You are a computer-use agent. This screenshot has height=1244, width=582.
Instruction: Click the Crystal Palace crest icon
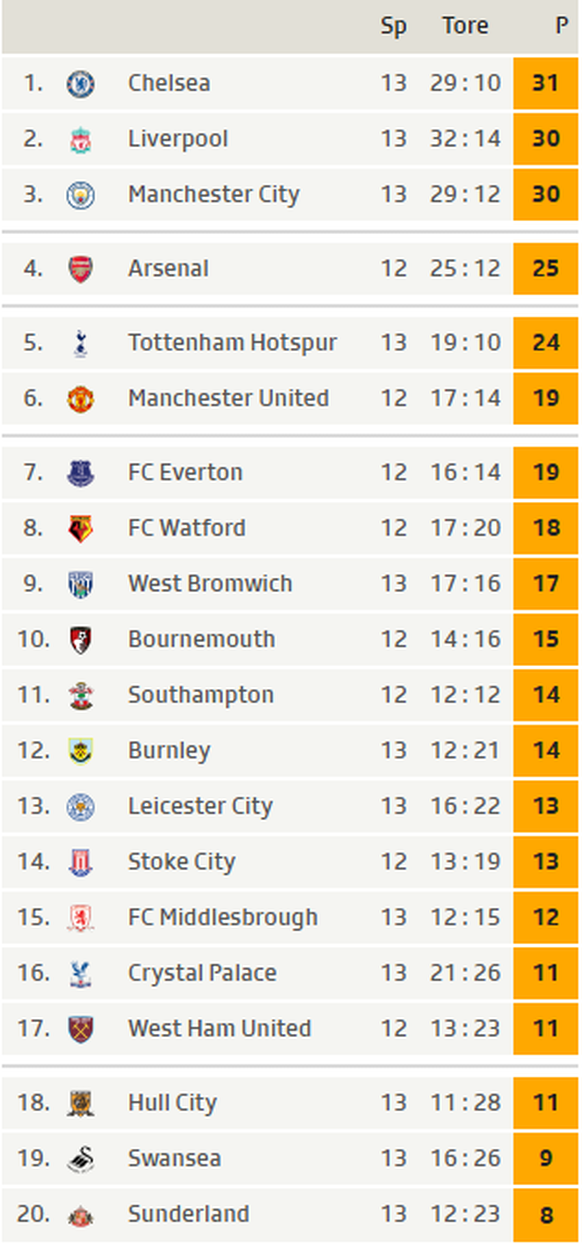pos(81,974)
